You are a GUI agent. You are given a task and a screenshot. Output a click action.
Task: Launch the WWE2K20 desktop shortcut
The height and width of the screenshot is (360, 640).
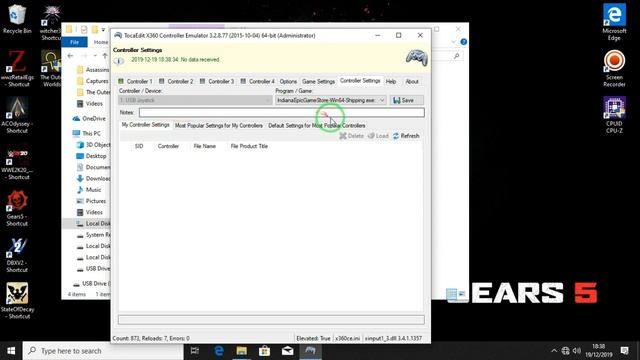[17, 162]
